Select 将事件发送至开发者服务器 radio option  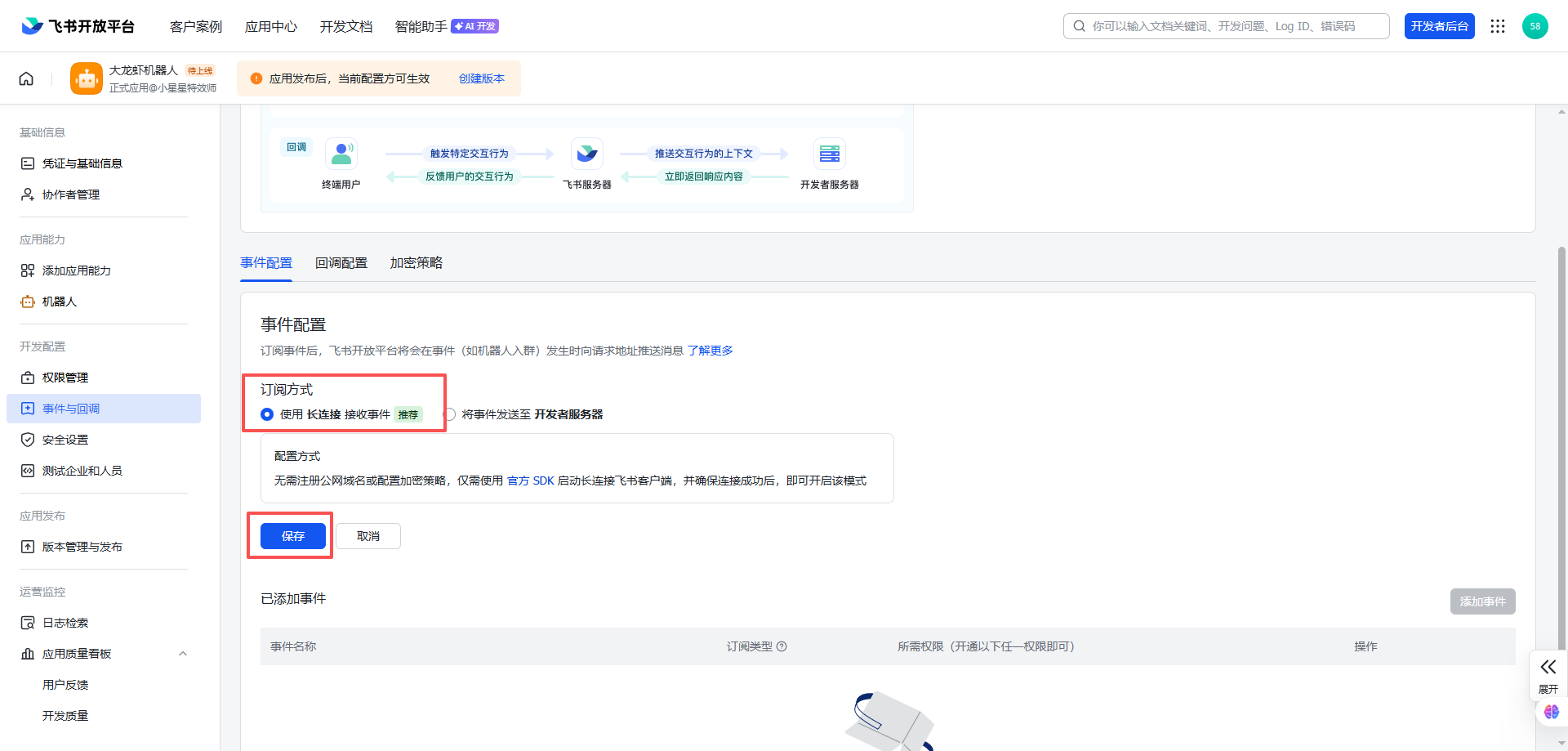(450, 414)
